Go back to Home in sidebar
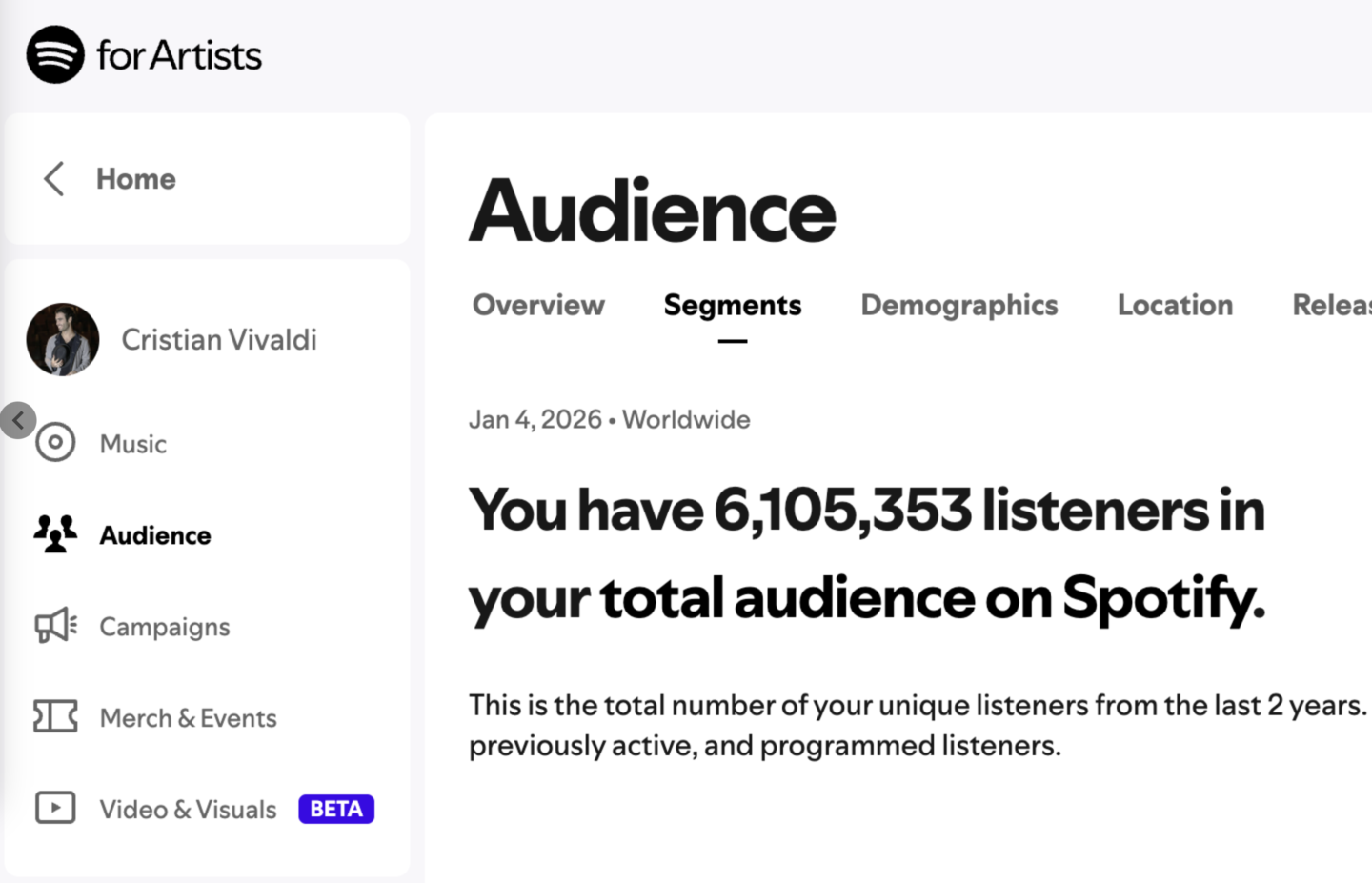Screen dimensions: 1372x883 click(x=135, y=178)
